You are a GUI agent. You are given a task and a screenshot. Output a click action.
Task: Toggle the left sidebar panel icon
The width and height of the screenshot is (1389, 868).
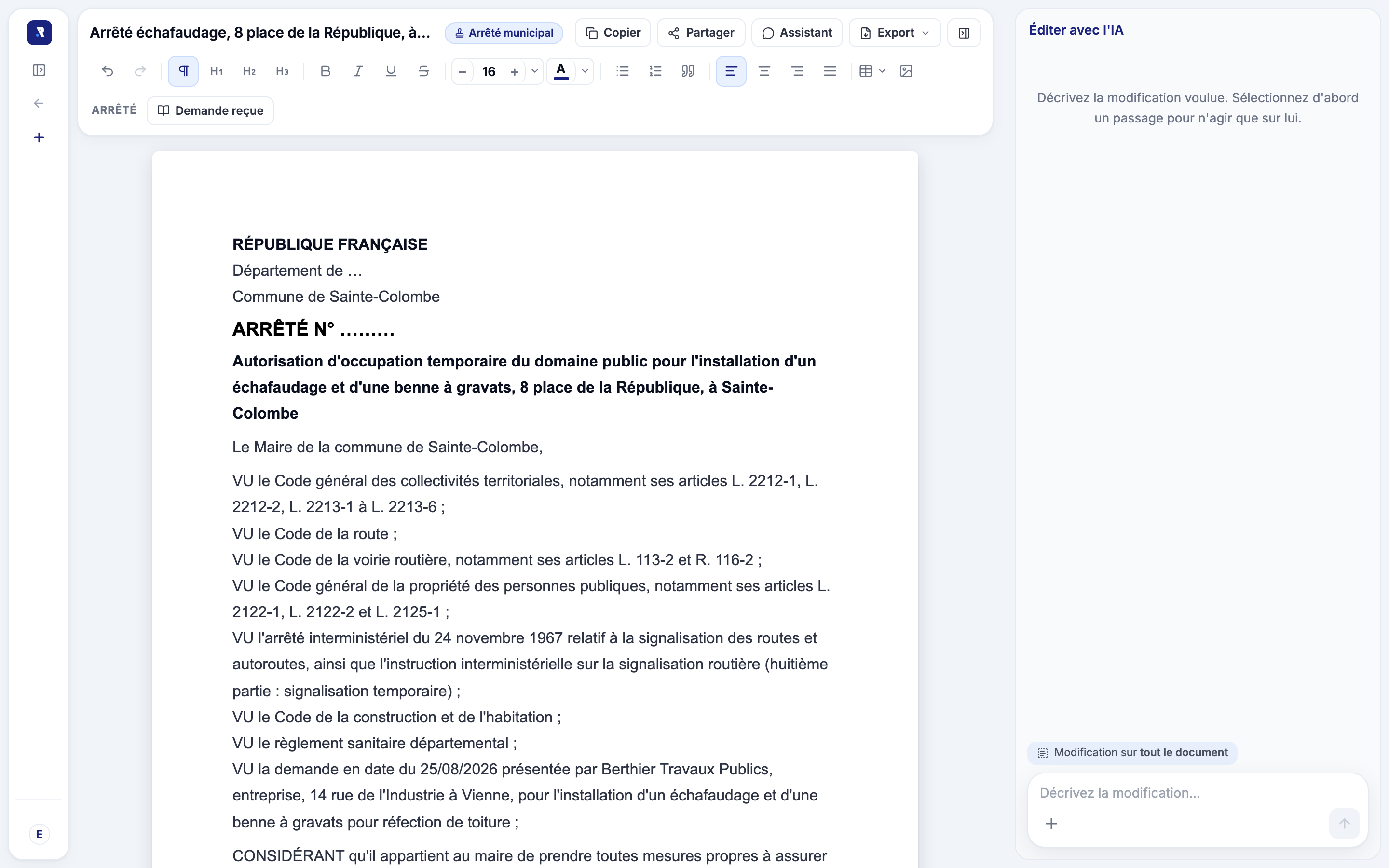[39, 70]
